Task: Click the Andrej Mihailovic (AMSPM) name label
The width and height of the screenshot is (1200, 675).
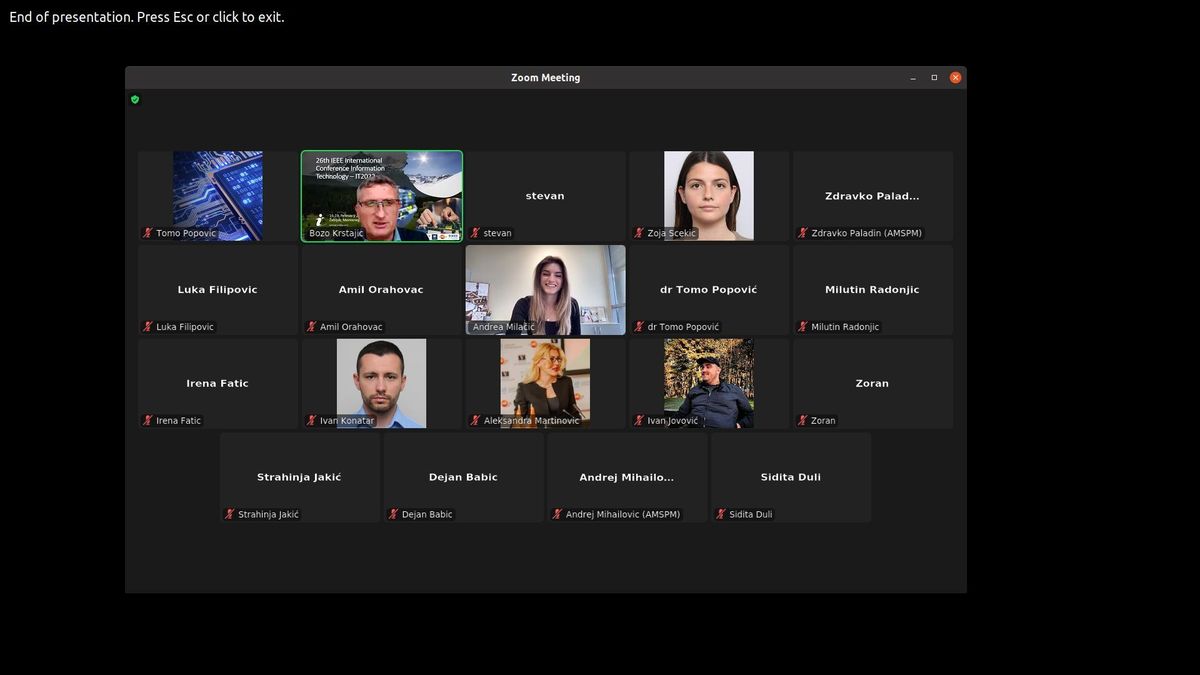Action: point(622,514)
